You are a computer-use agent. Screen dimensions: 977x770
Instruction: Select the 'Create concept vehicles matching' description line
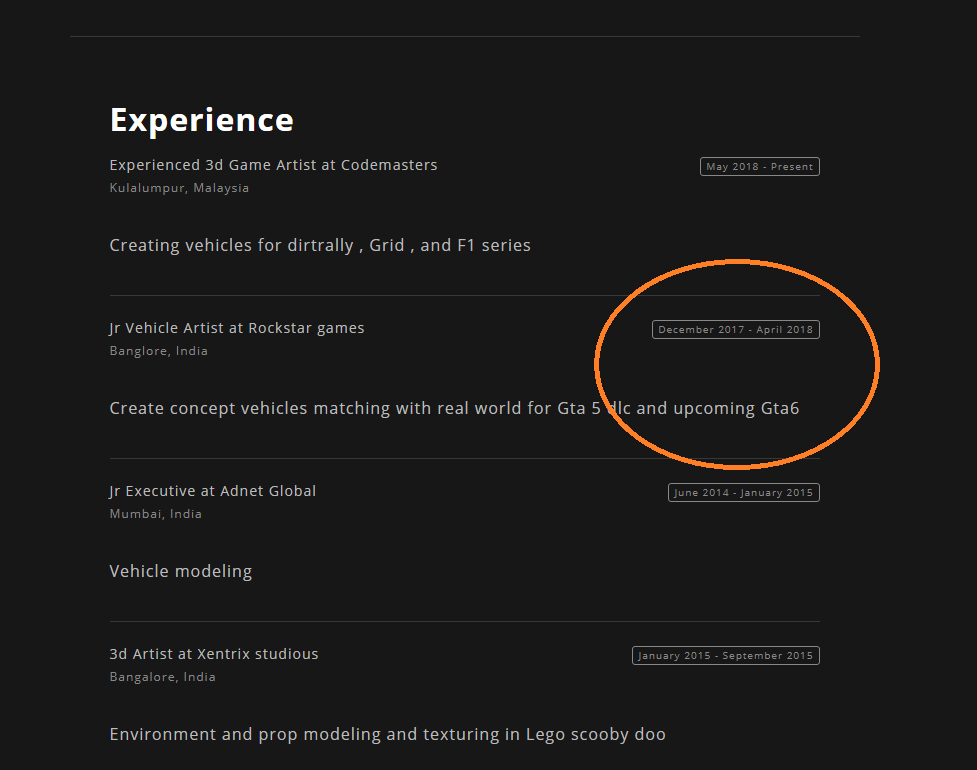tap(454, 409)
